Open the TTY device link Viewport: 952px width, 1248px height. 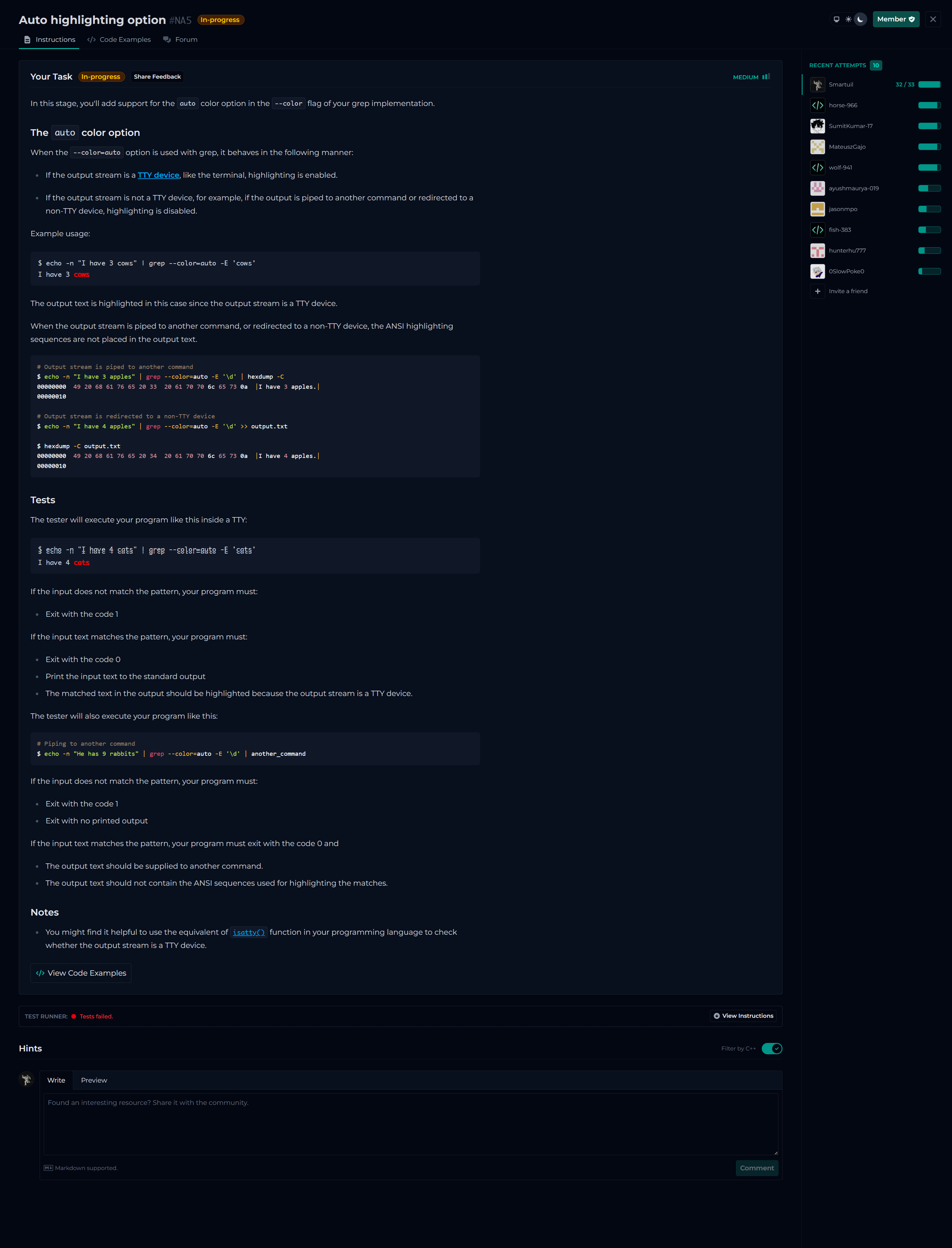tap(158, 175)
